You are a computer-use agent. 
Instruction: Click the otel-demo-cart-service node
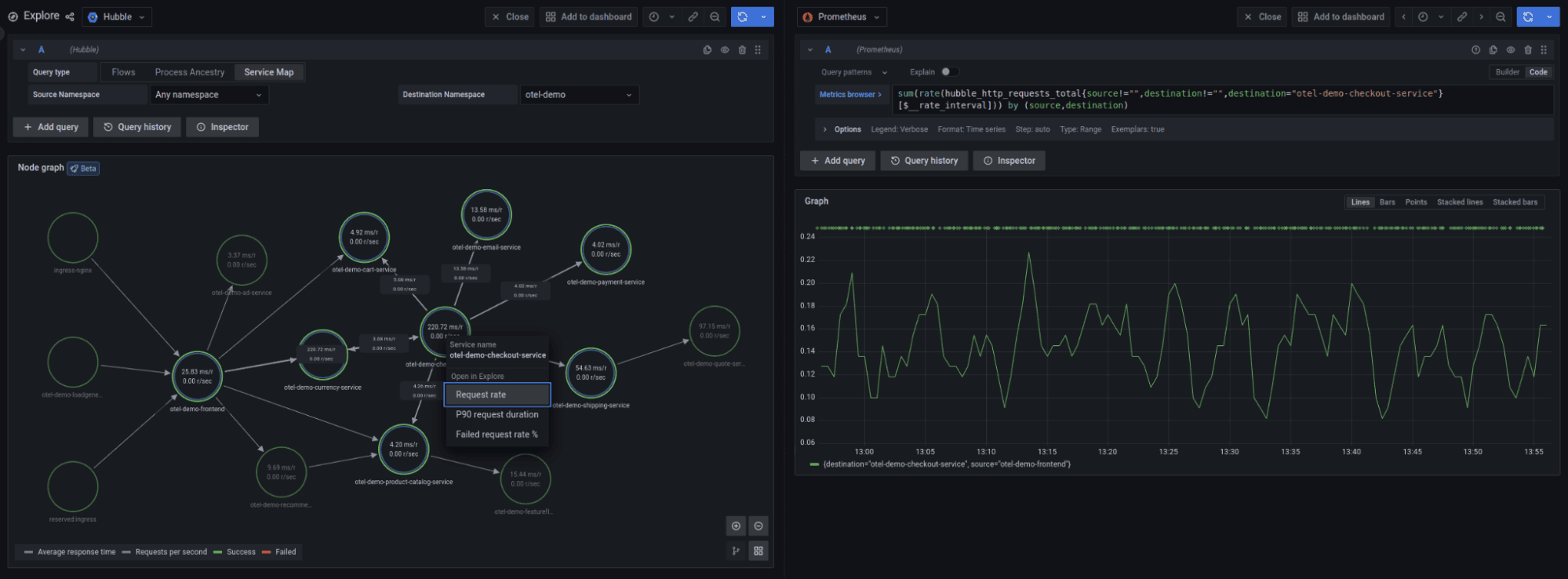click(x=364, y=237)
